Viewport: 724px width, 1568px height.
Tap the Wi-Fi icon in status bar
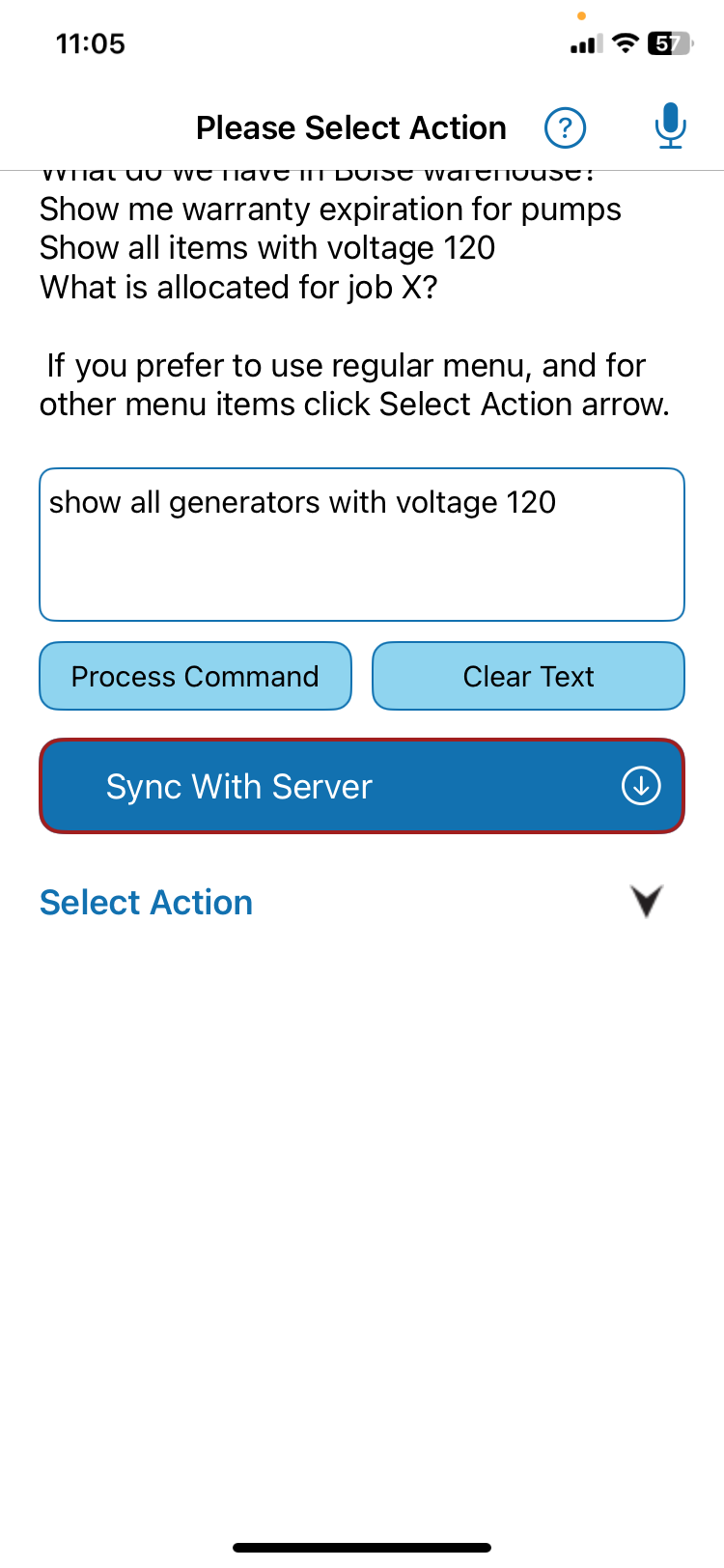627,43
